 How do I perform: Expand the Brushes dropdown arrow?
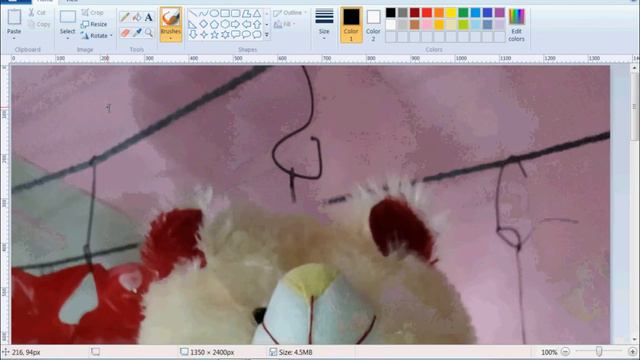click(171, 39)
